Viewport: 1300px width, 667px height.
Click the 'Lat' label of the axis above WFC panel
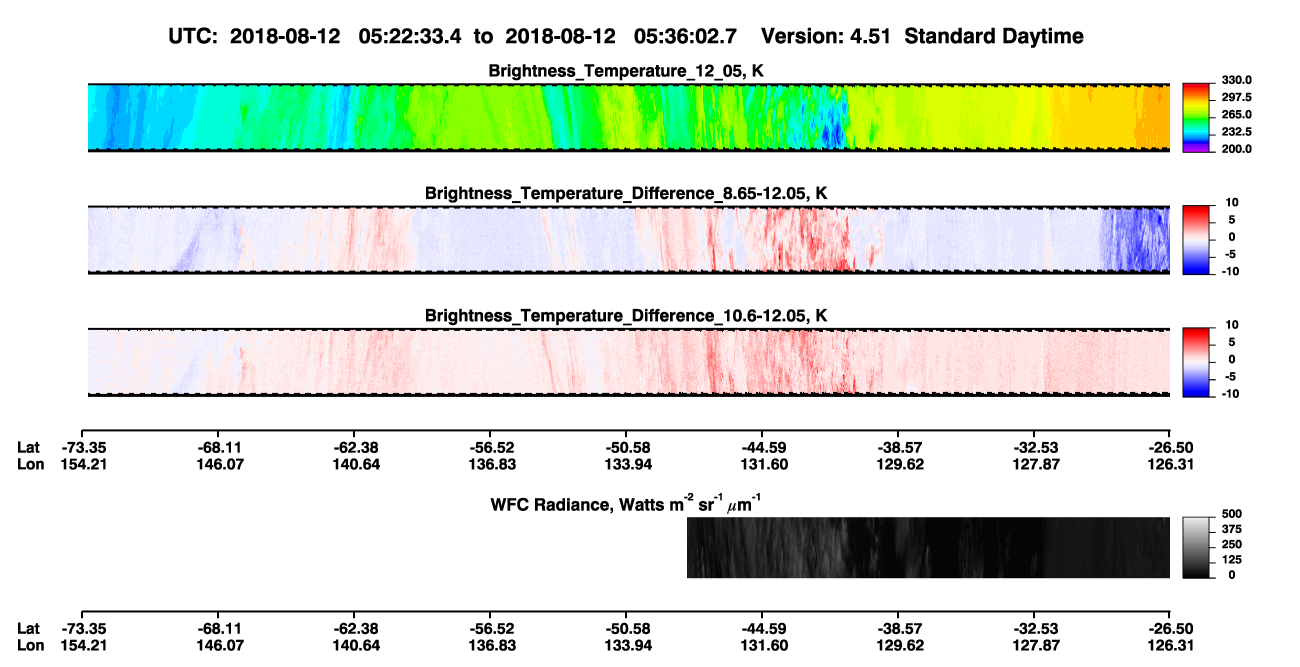point(29,448)
